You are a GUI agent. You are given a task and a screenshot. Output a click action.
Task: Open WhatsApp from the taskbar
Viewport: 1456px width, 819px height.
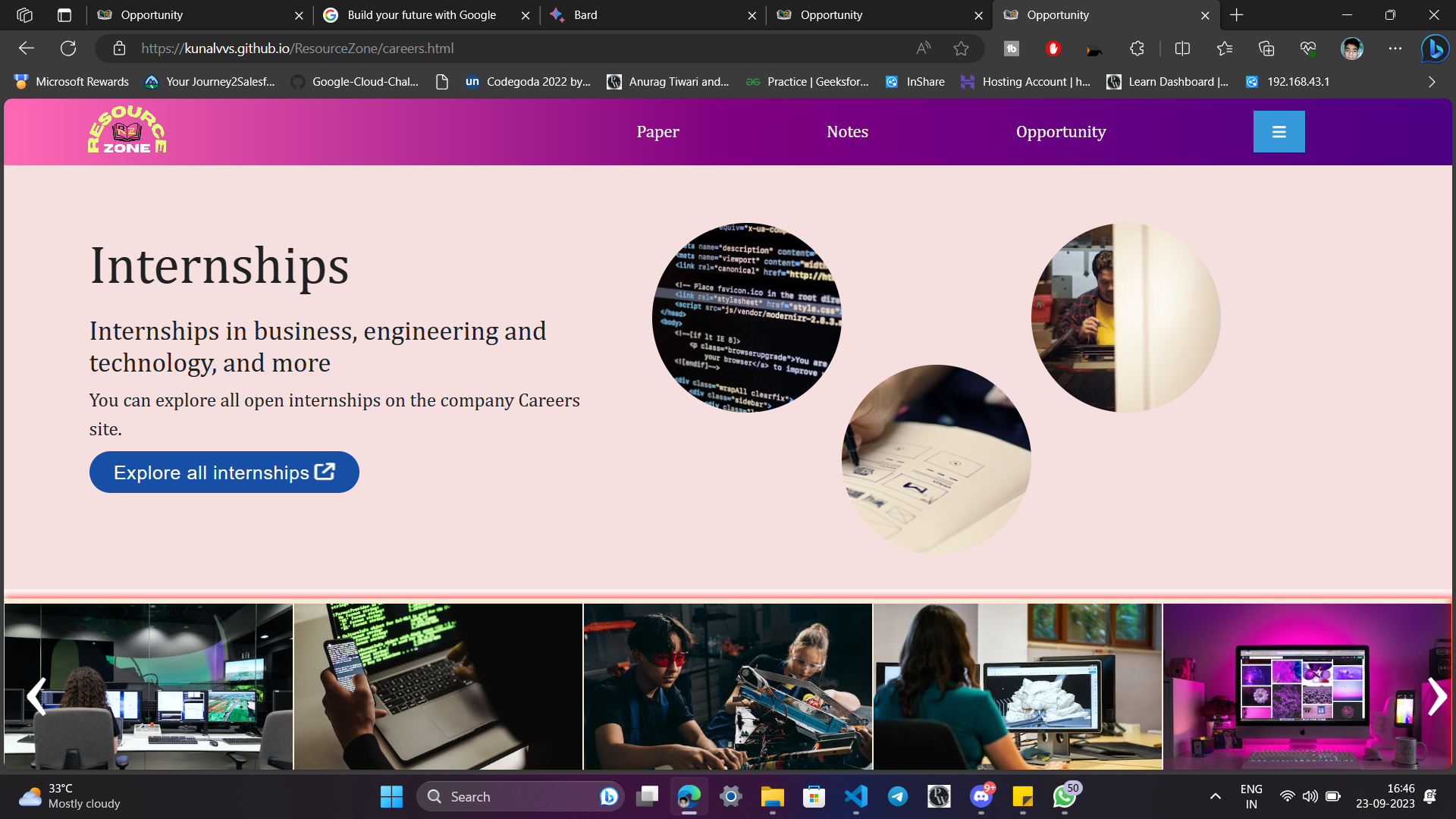[x=1065, y=796]
